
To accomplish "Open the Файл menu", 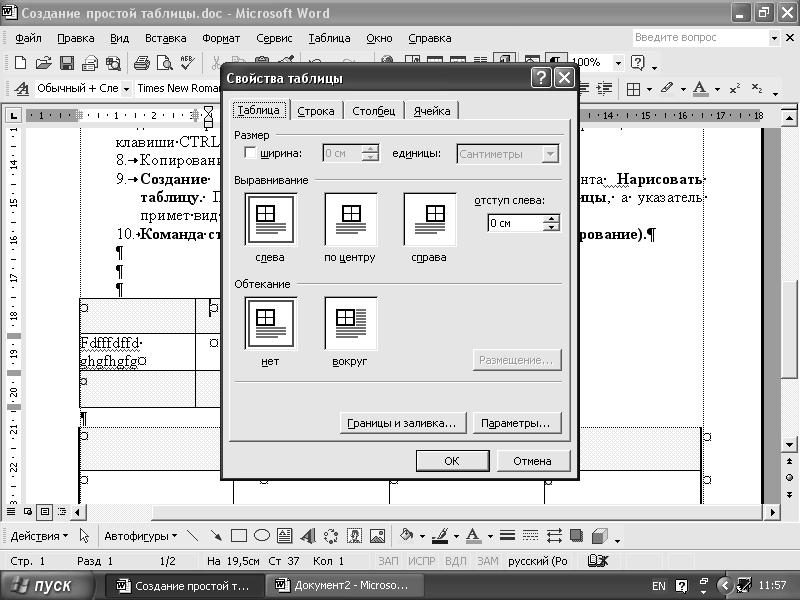I will pos(28,38).
